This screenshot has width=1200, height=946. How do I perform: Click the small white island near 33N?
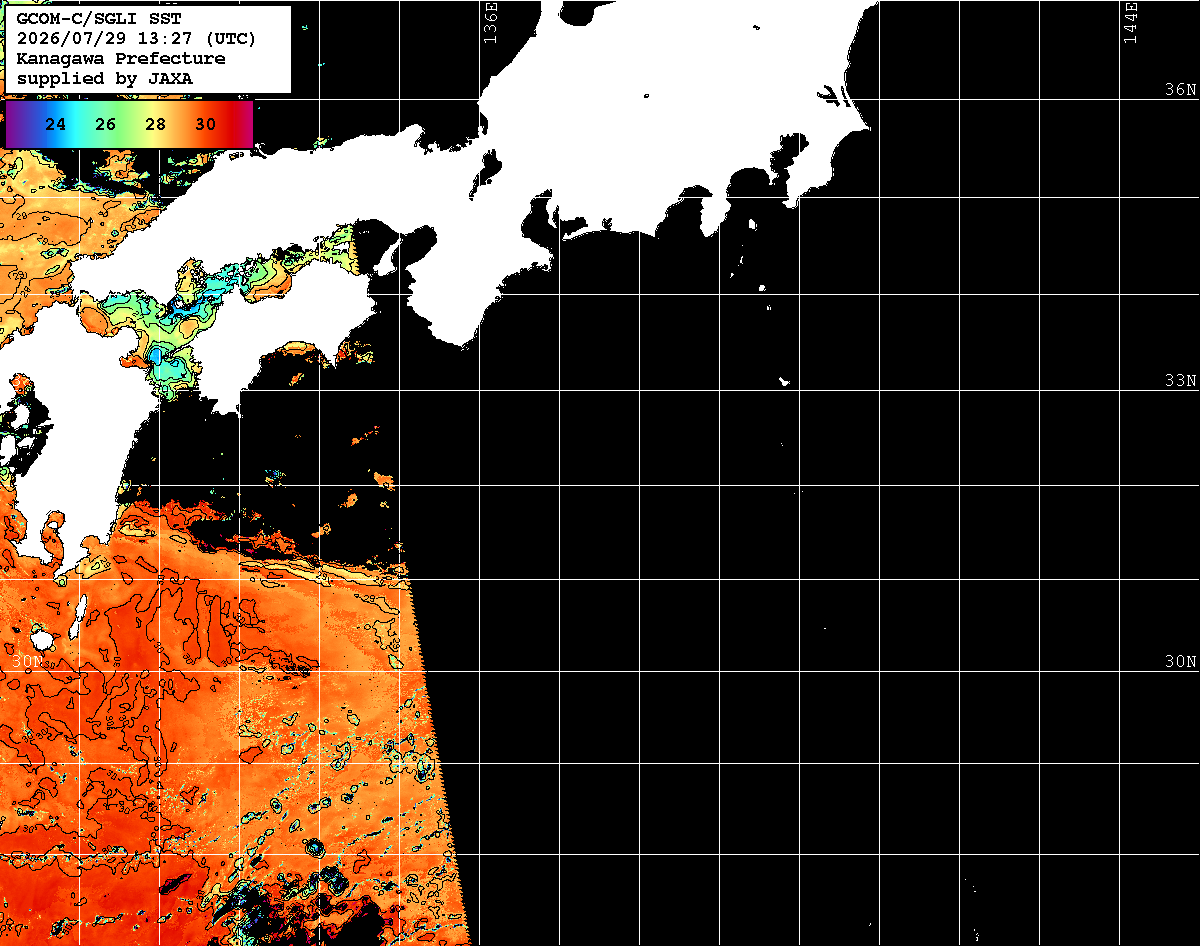click(x=785, y=381)
